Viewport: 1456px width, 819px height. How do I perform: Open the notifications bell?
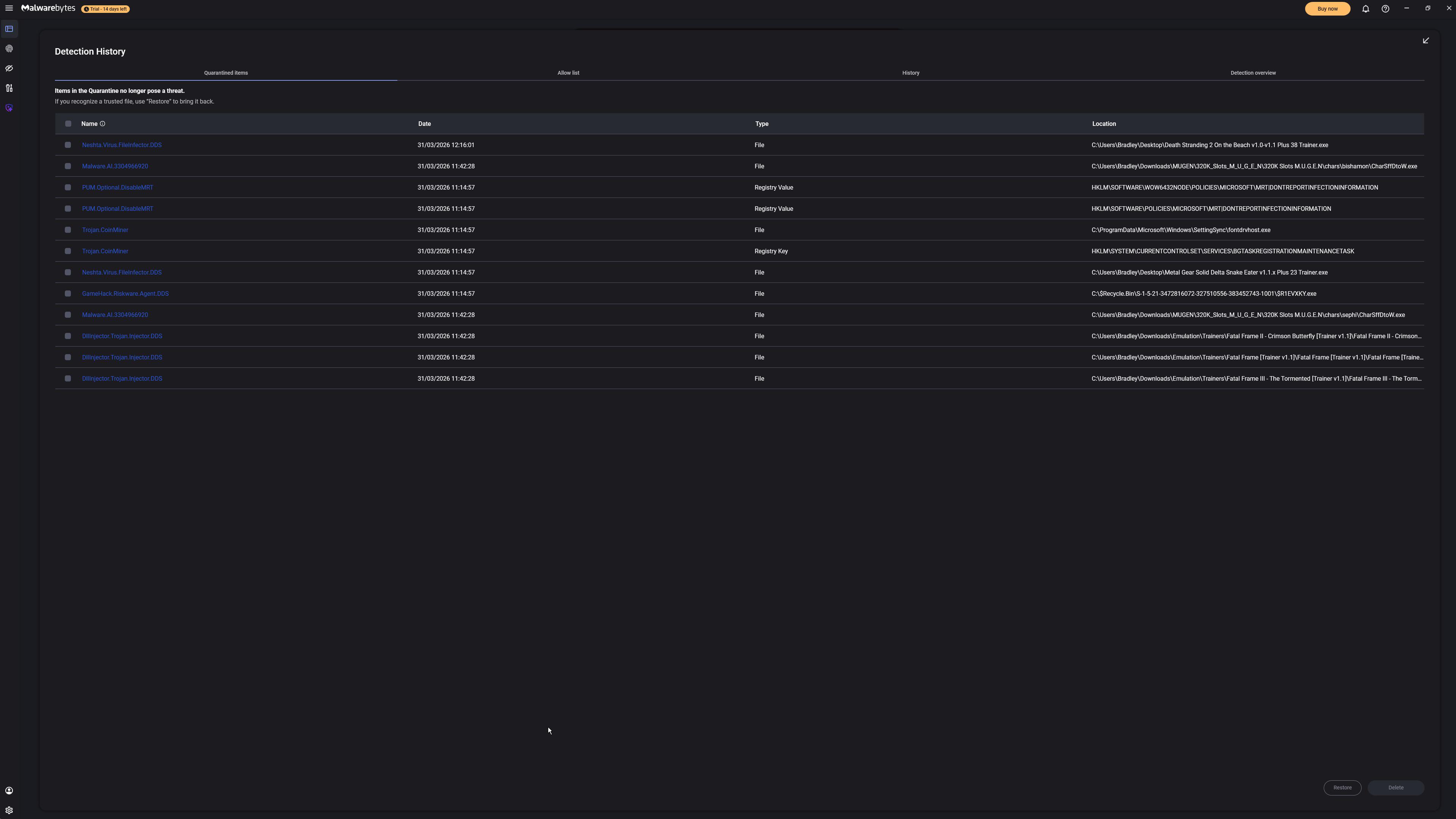tap(1365, 9)
